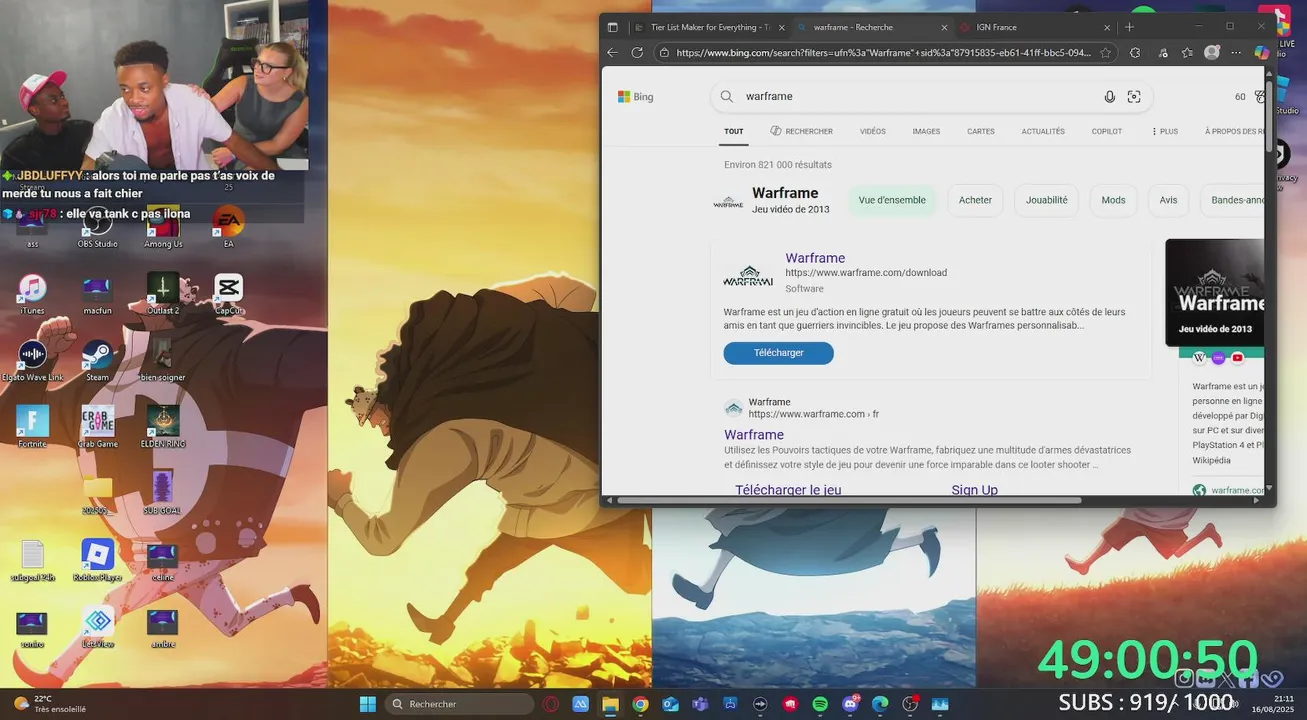Open the Télécharger le jeu sublink
The image size is (1307, 720).
(788, 490)
